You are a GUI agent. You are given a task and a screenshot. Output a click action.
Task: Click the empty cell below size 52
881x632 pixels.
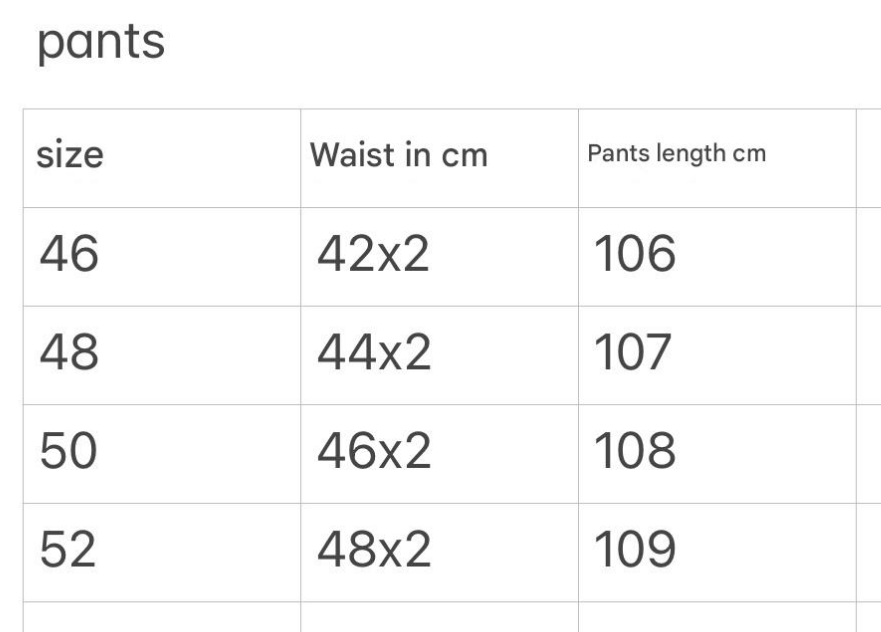[161, 617]
